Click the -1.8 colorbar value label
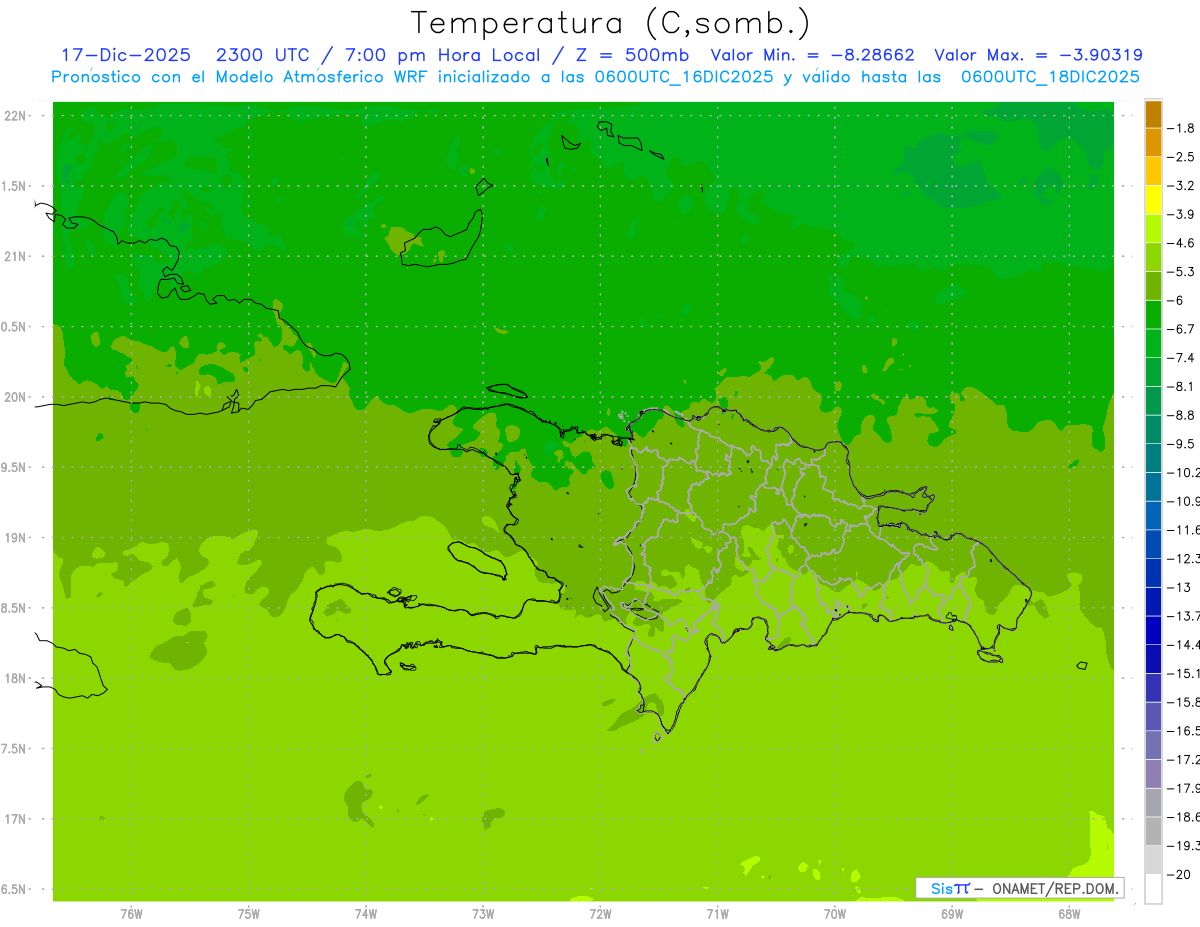The height and width of the screenshot is (927, 1200). point(1181,128)
